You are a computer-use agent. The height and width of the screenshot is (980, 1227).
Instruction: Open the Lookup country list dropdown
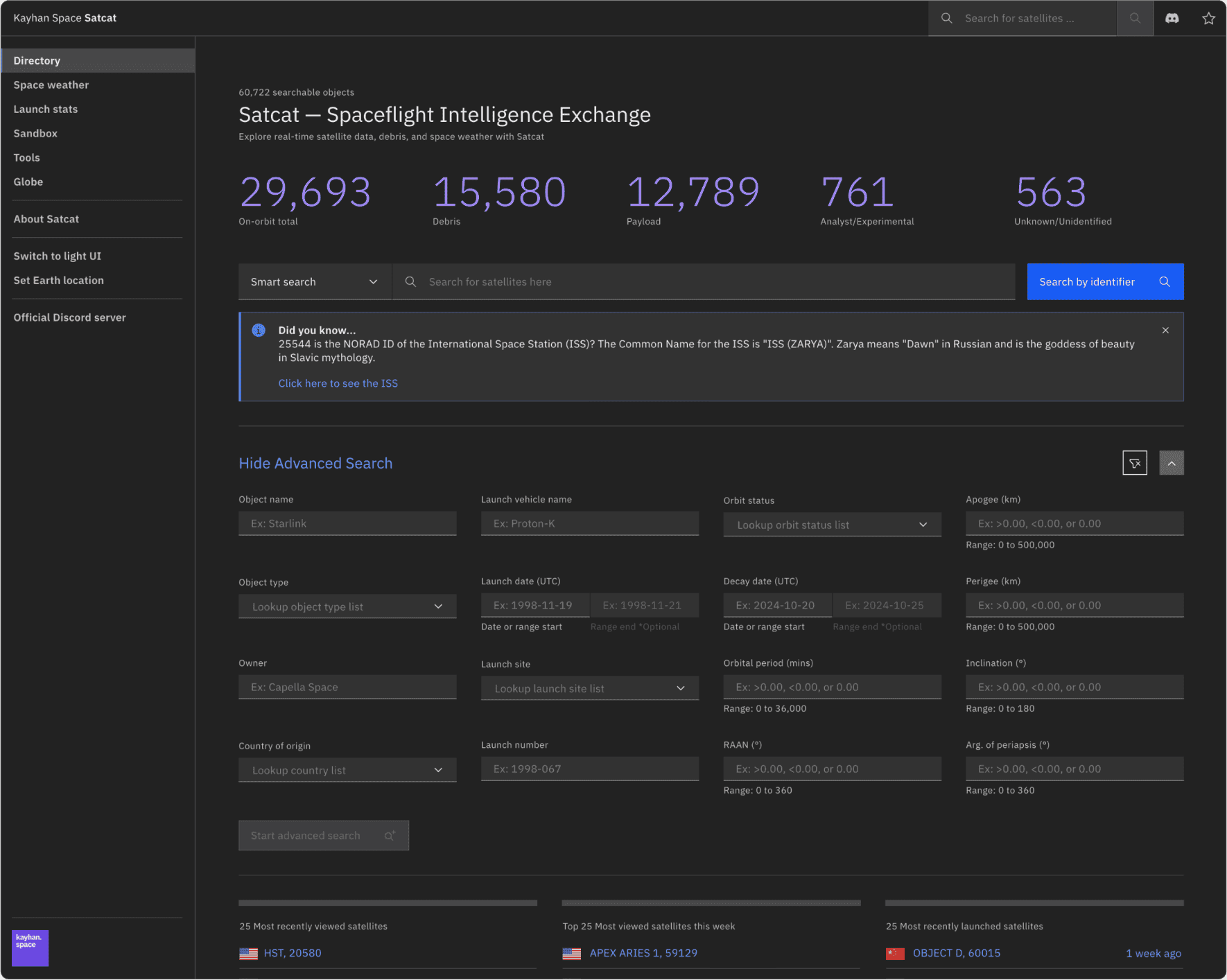coord(347,769)
